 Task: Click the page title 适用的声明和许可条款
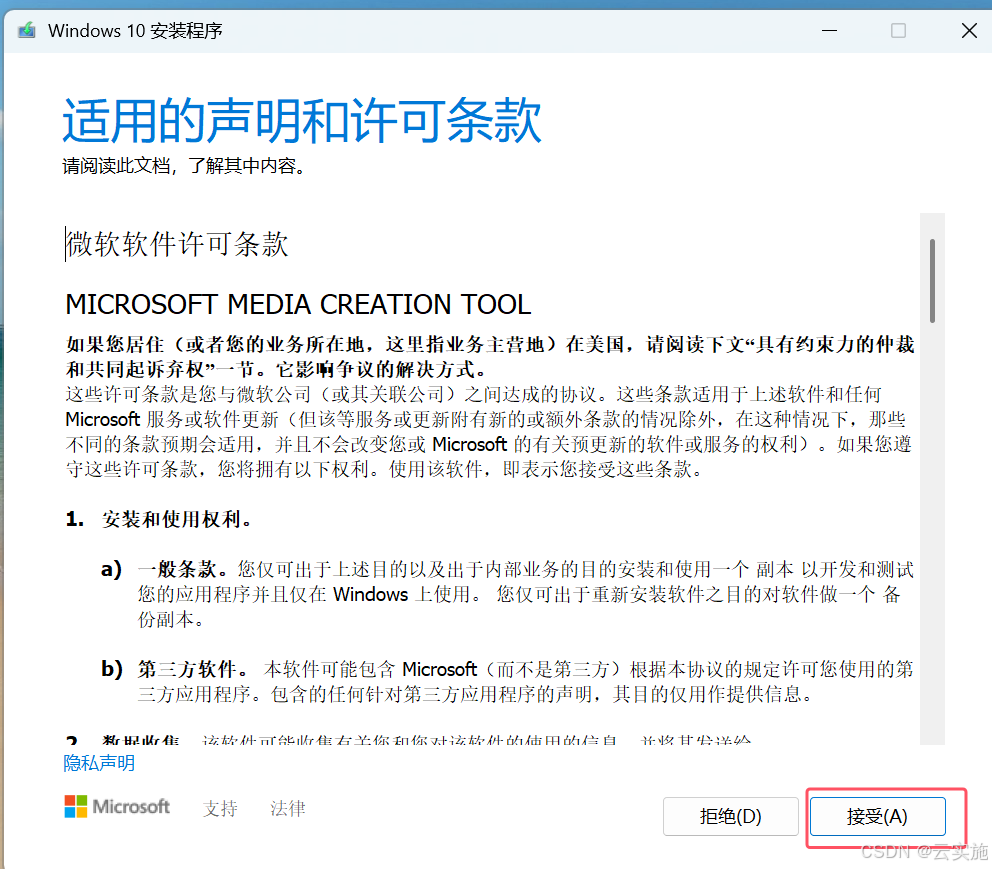tap(302, 120)
